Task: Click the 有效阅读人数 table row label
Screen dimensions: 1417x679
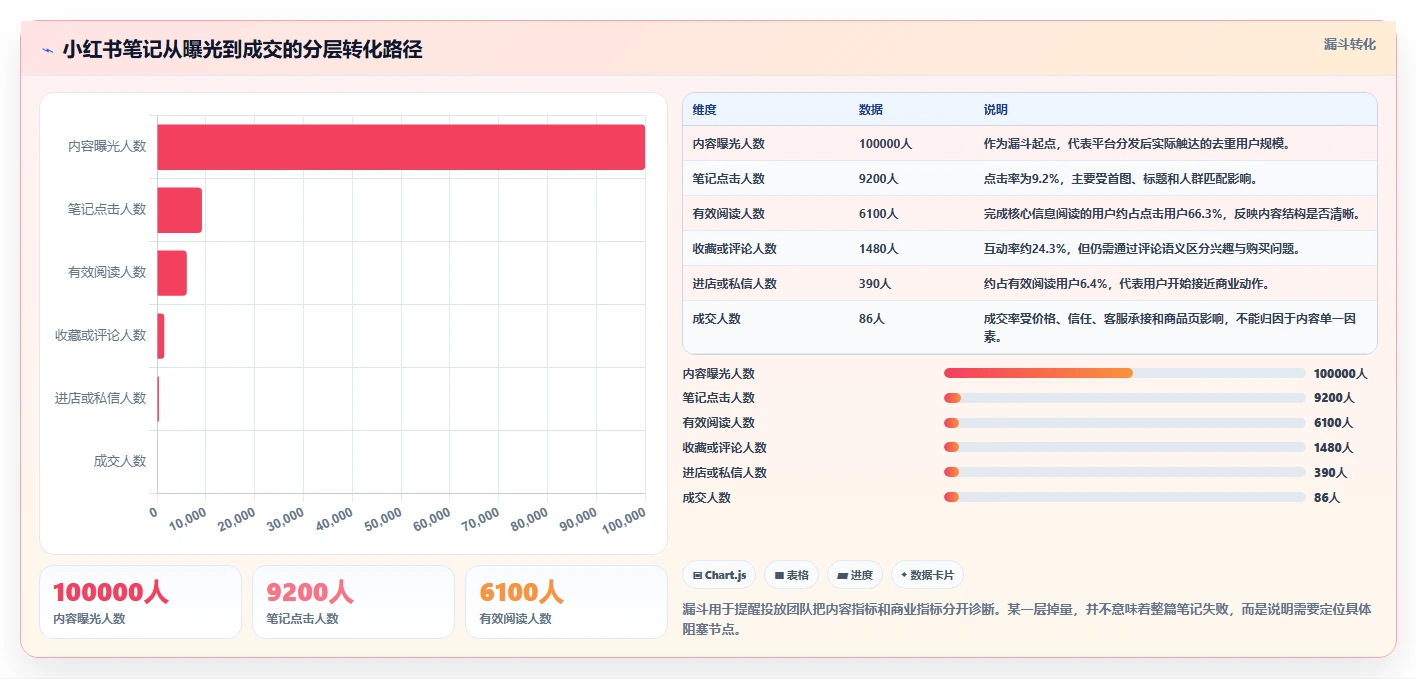Action: pos(728,214)
